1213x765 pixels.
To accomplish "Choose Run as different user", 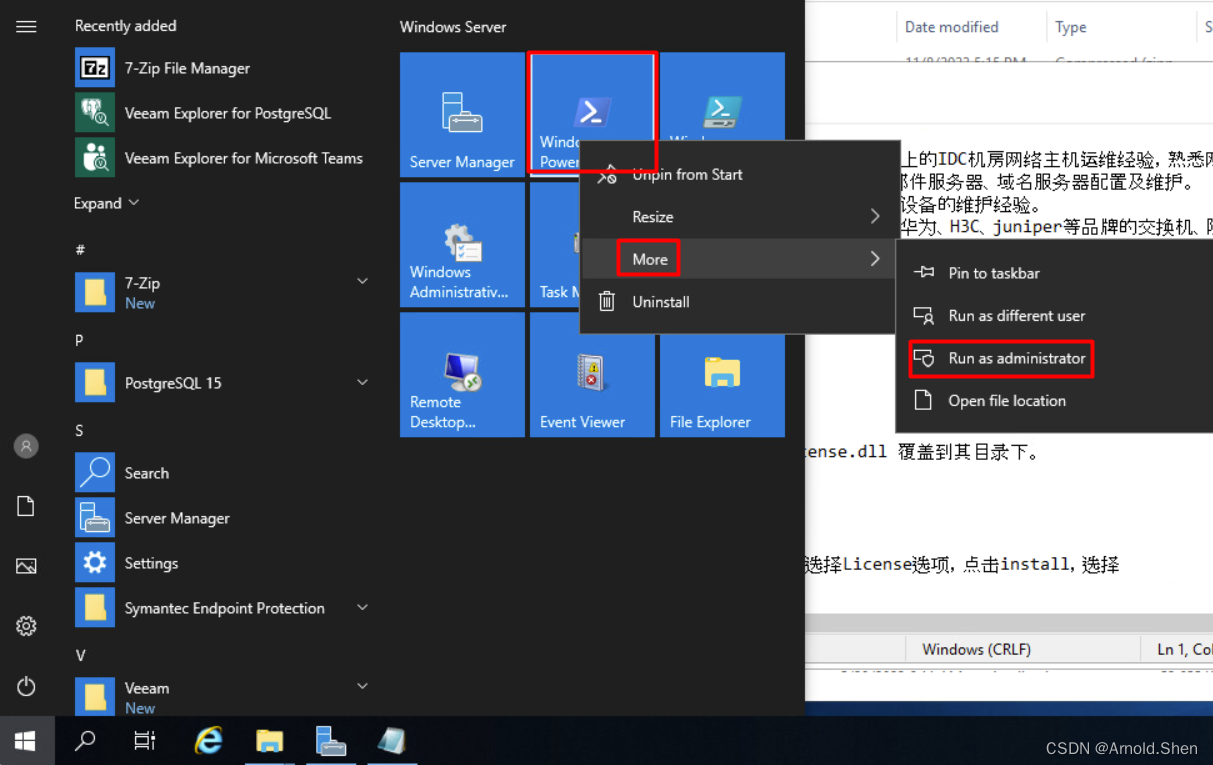I will pyautogui.click(x=1054, y=315).
